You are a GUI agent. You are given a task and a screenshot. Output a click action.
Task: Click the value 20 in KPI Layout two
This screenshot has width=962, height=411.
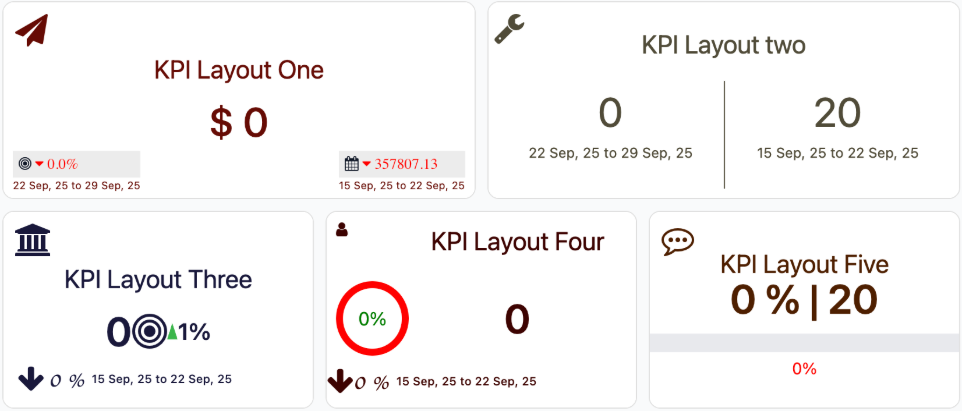coord(837,114)
